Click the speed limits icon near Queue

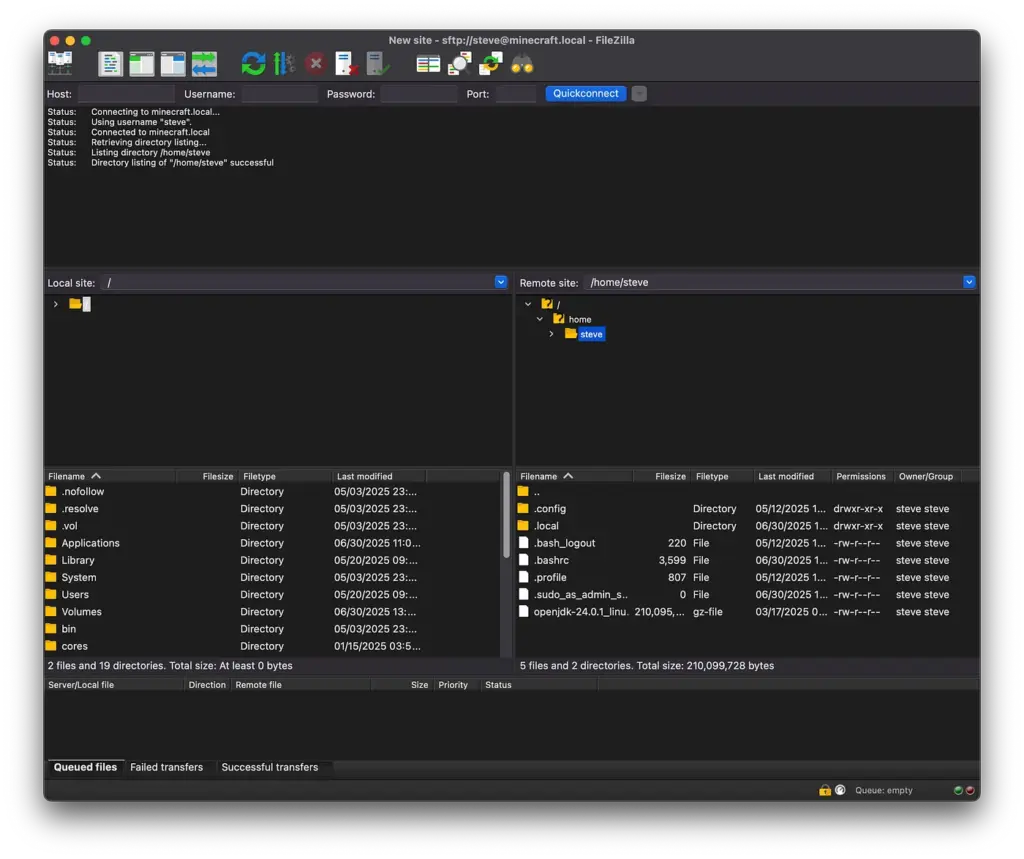[x=840, y=790]
